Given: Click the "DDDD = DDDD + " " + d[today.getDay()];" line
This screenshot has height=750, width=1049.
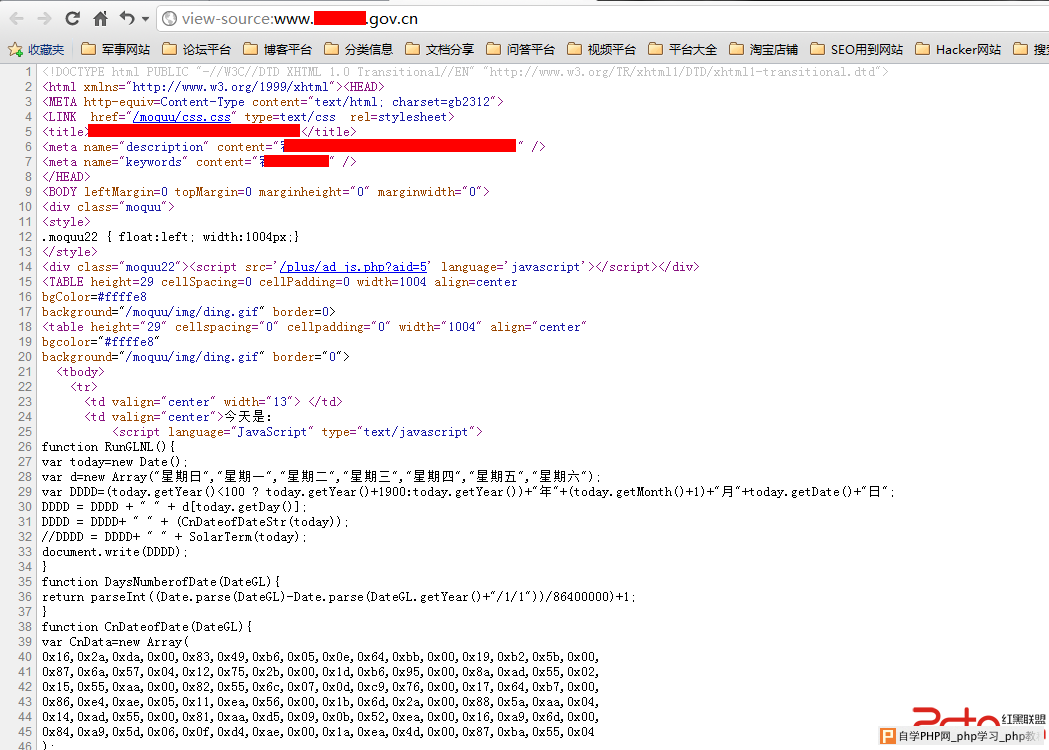Looking at the screenshot, I should [x=174, y=507].
